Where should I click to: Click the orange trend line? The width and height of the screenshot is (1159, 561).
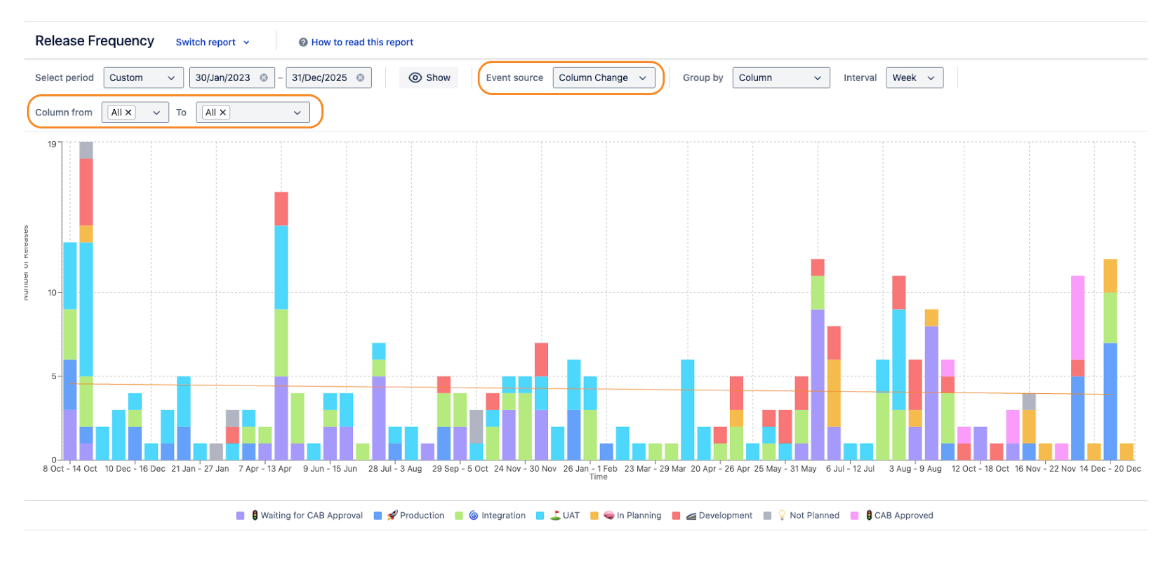pos(591,389)
